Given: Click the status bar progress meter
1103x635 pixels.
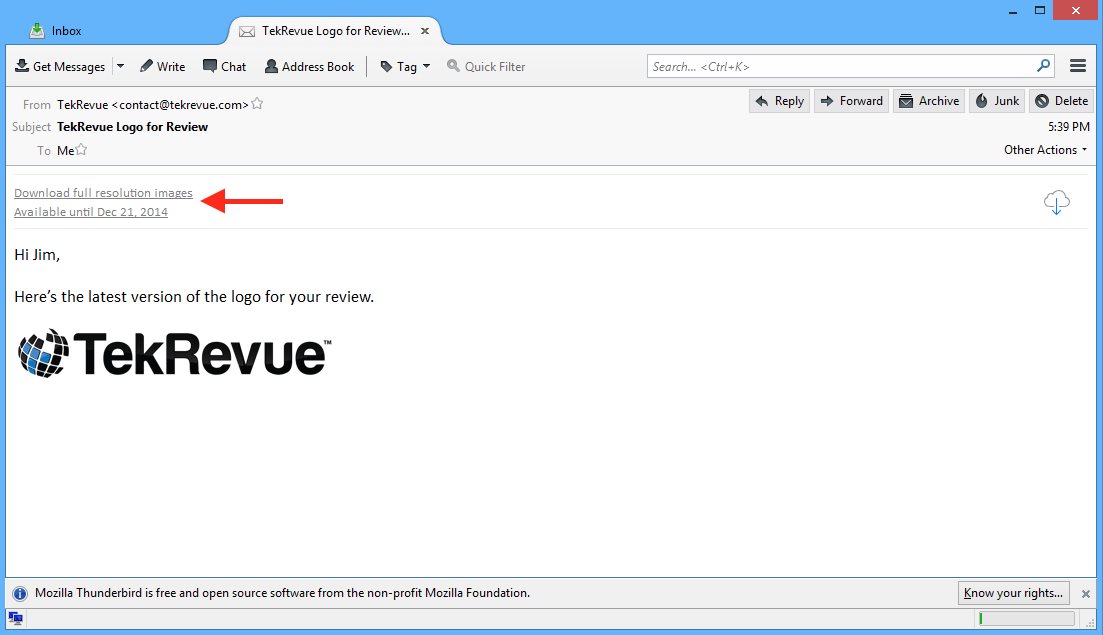Looking at the screenshot, I should pos(1026,619).
